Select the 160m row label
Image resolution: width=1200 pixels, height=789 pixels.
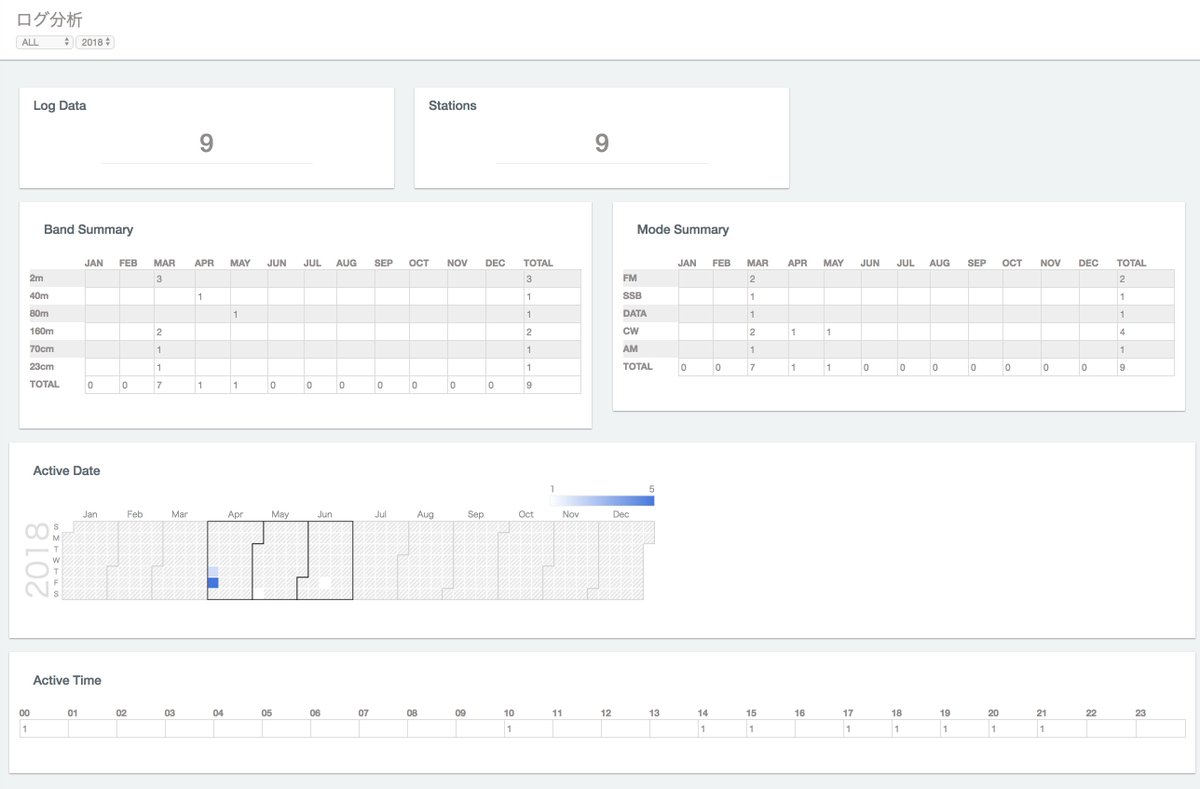pyautogui.click(x=42, y=331)
